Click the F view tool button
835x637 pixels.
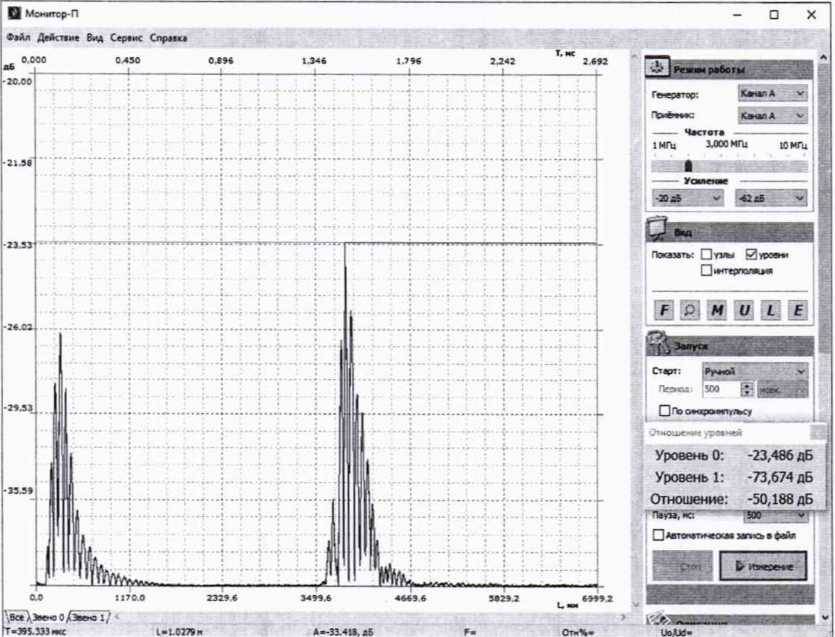(664, 310)
